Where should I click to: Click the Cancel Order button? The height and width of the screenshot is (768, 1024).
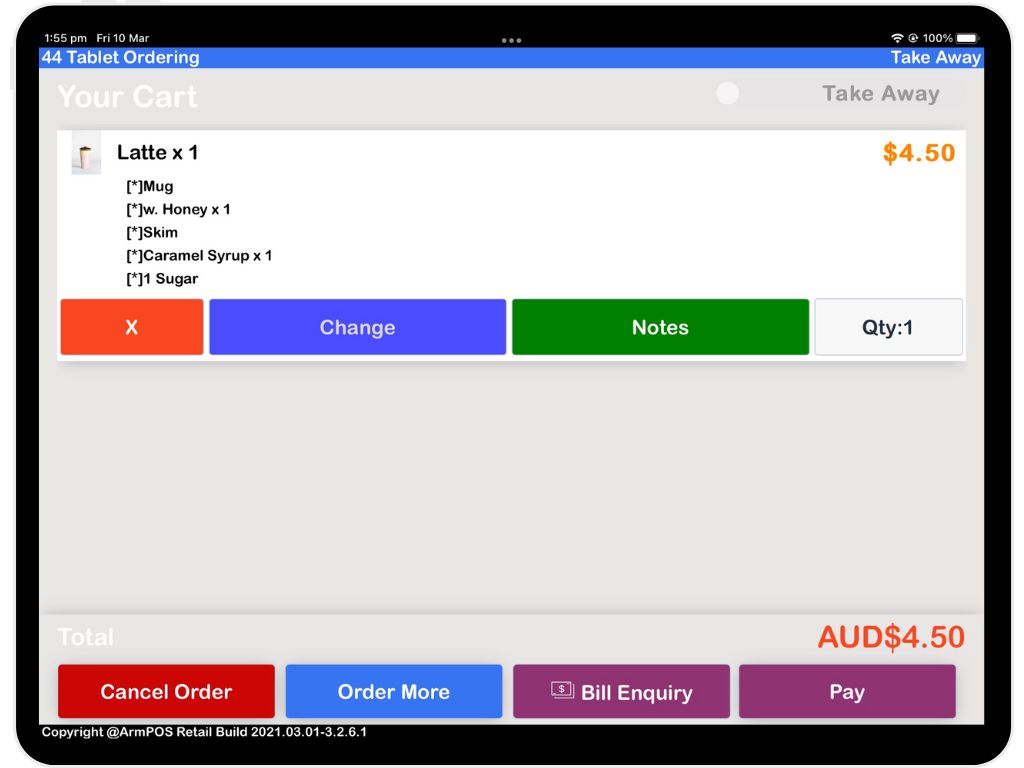[166, 691]
